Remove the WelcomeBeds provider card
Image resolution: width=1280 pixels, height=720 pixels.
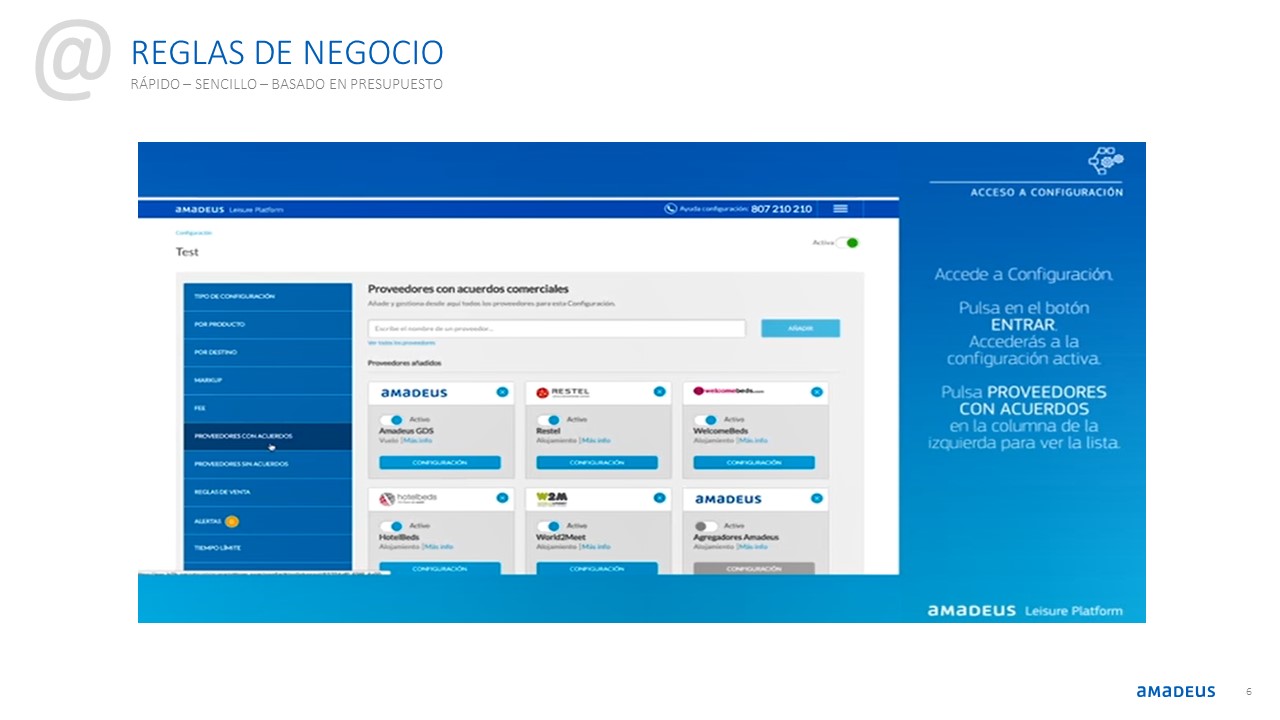point(816,392)
